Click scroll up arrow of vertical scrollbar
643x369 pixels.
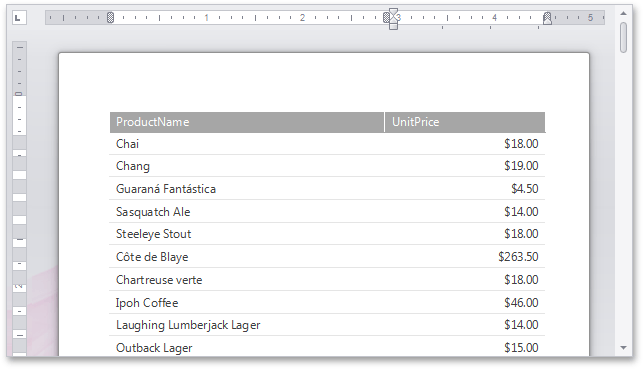(623, 14)
